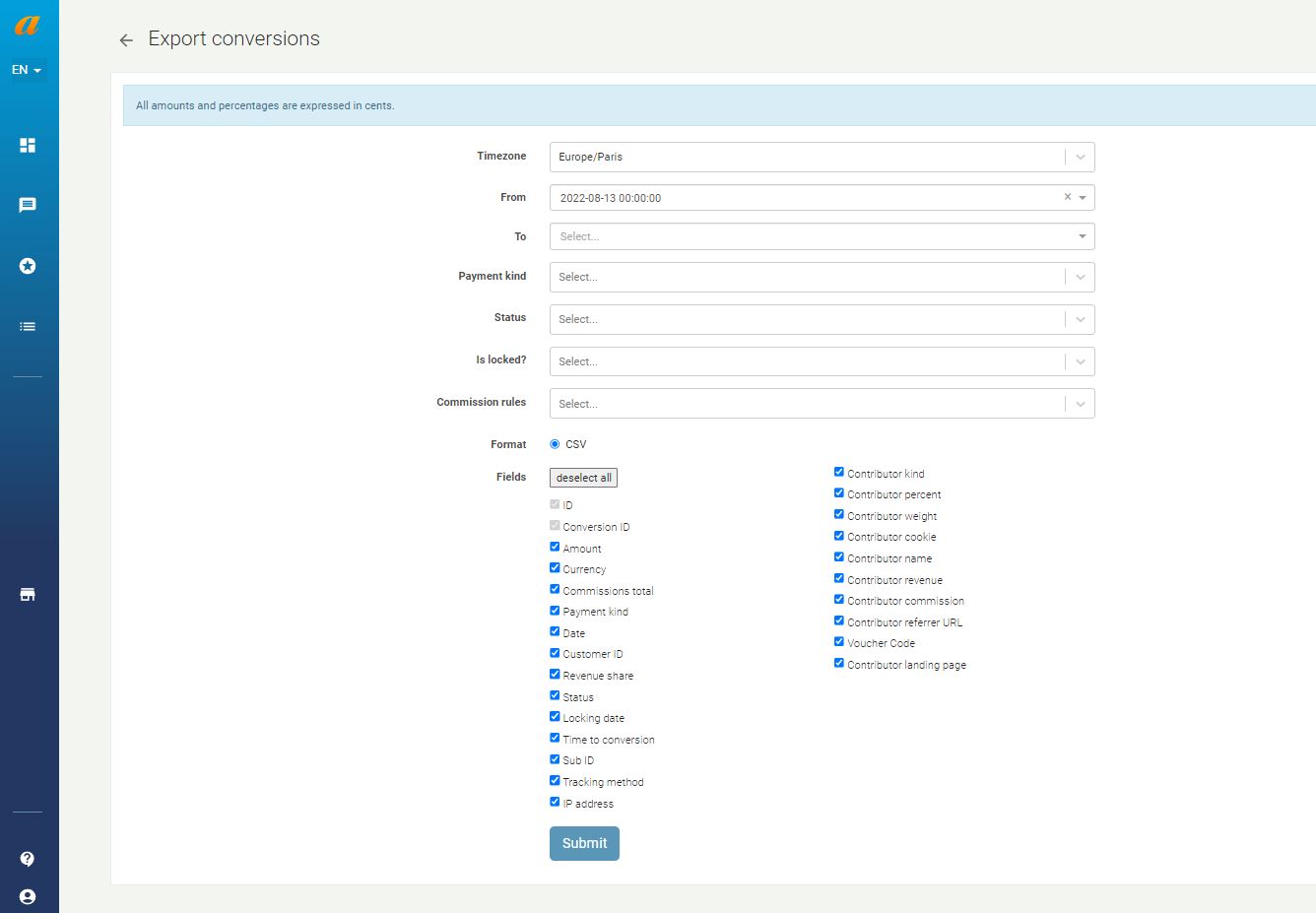Image resolution: width=1316 pixels, height=913 pixels.
Task: Uncheck the Payment kind field checkbox
Action: pyautogui.click(x=555, y=610)
